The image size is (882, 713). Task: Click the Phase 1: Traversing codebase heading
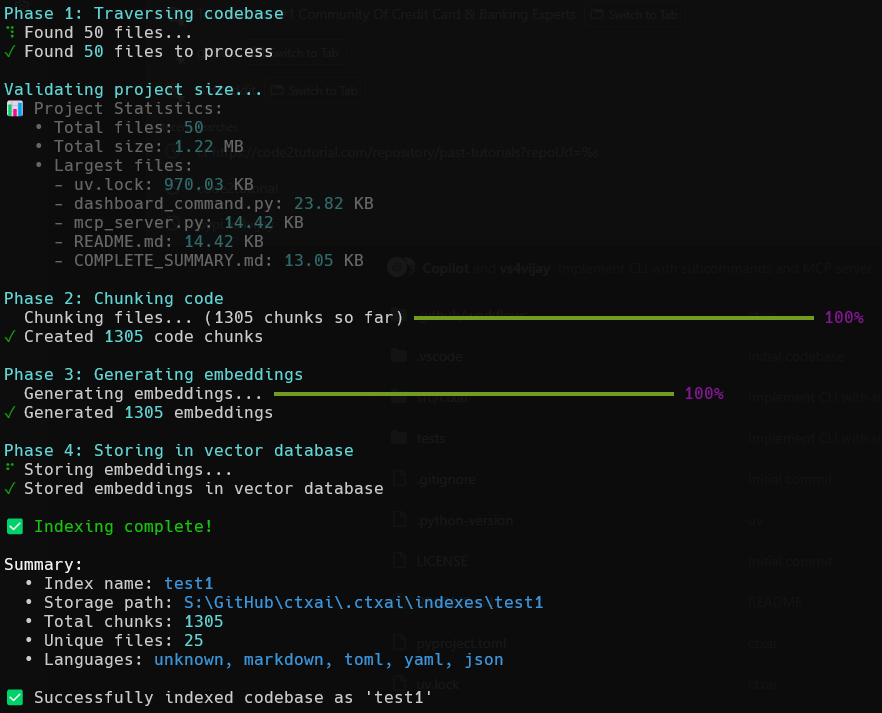(x=143, y=13)
